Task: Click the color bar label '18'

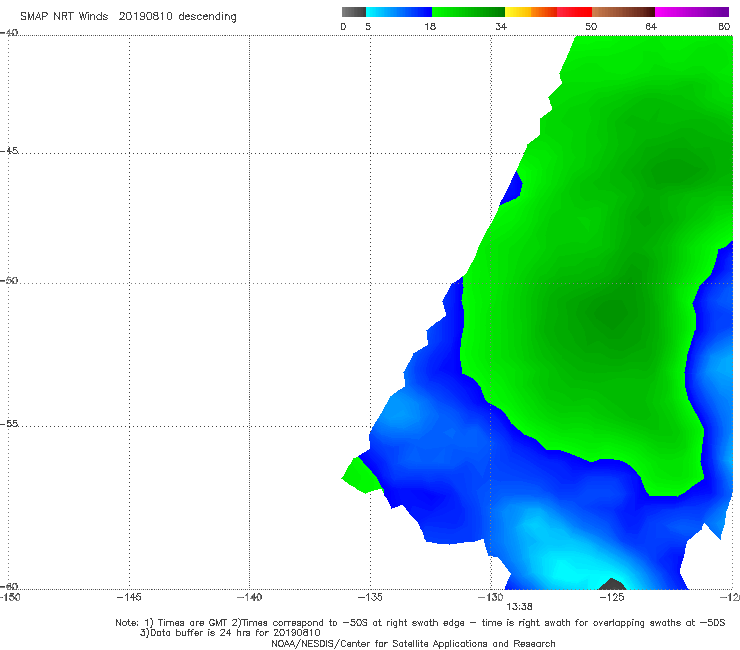Action: tap(430, 26)
